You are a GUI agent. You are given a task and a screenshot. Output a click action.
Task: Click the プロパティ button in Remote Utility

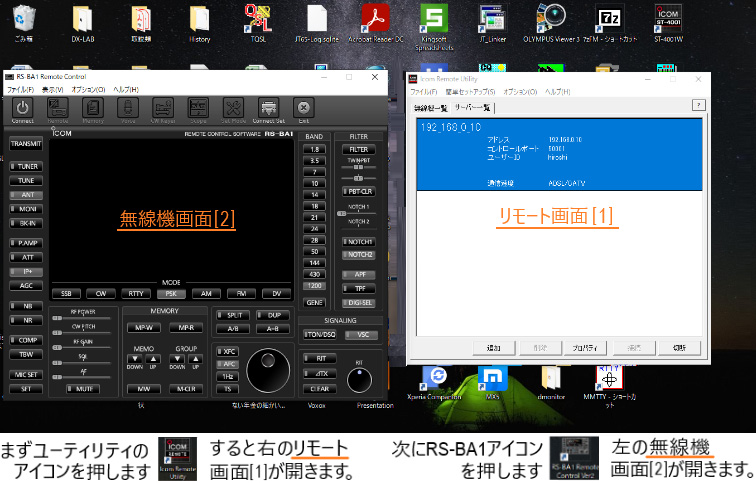[x=585, y=348]
